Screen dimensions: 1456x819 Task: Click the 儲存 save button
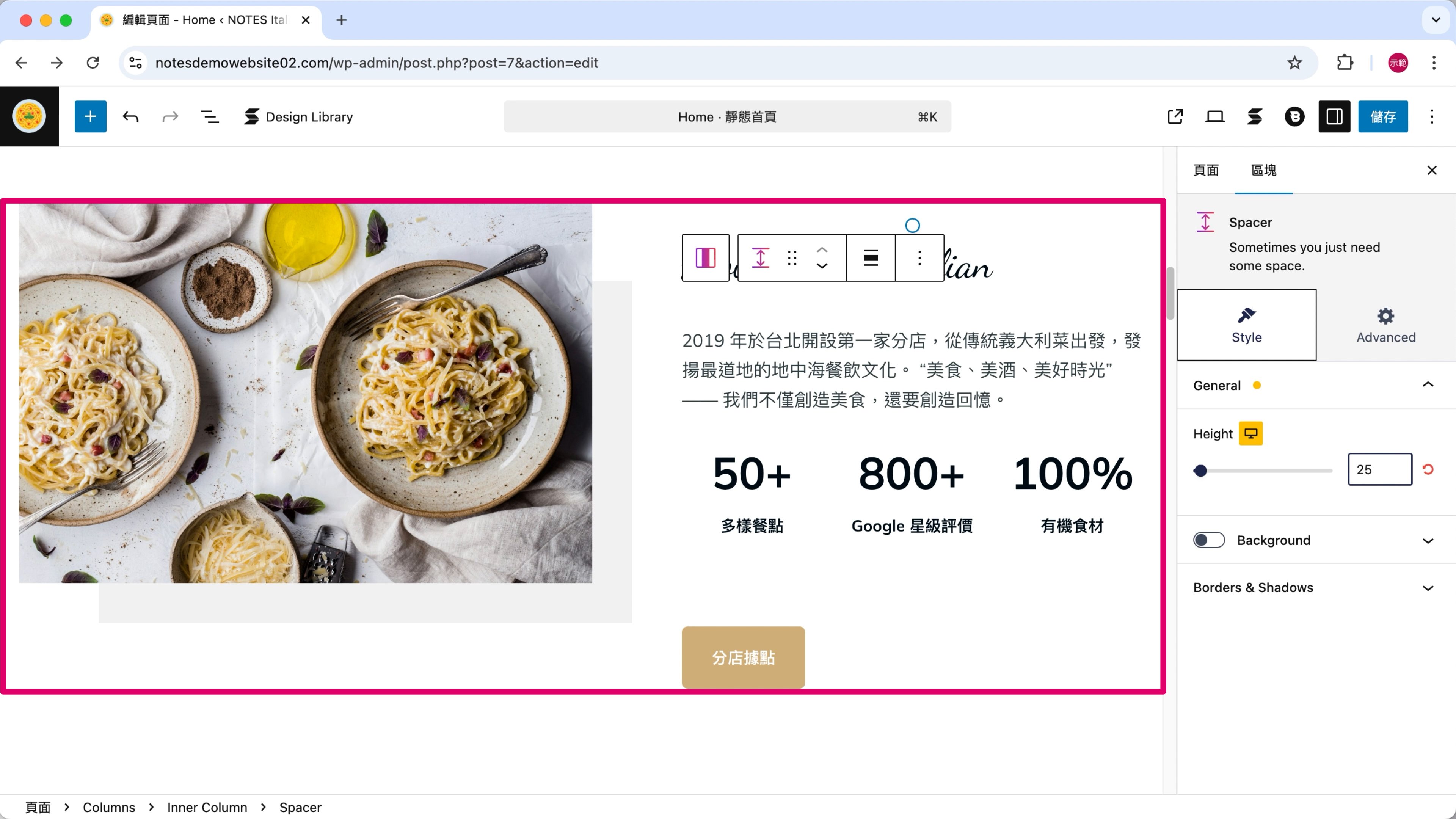1382,116
